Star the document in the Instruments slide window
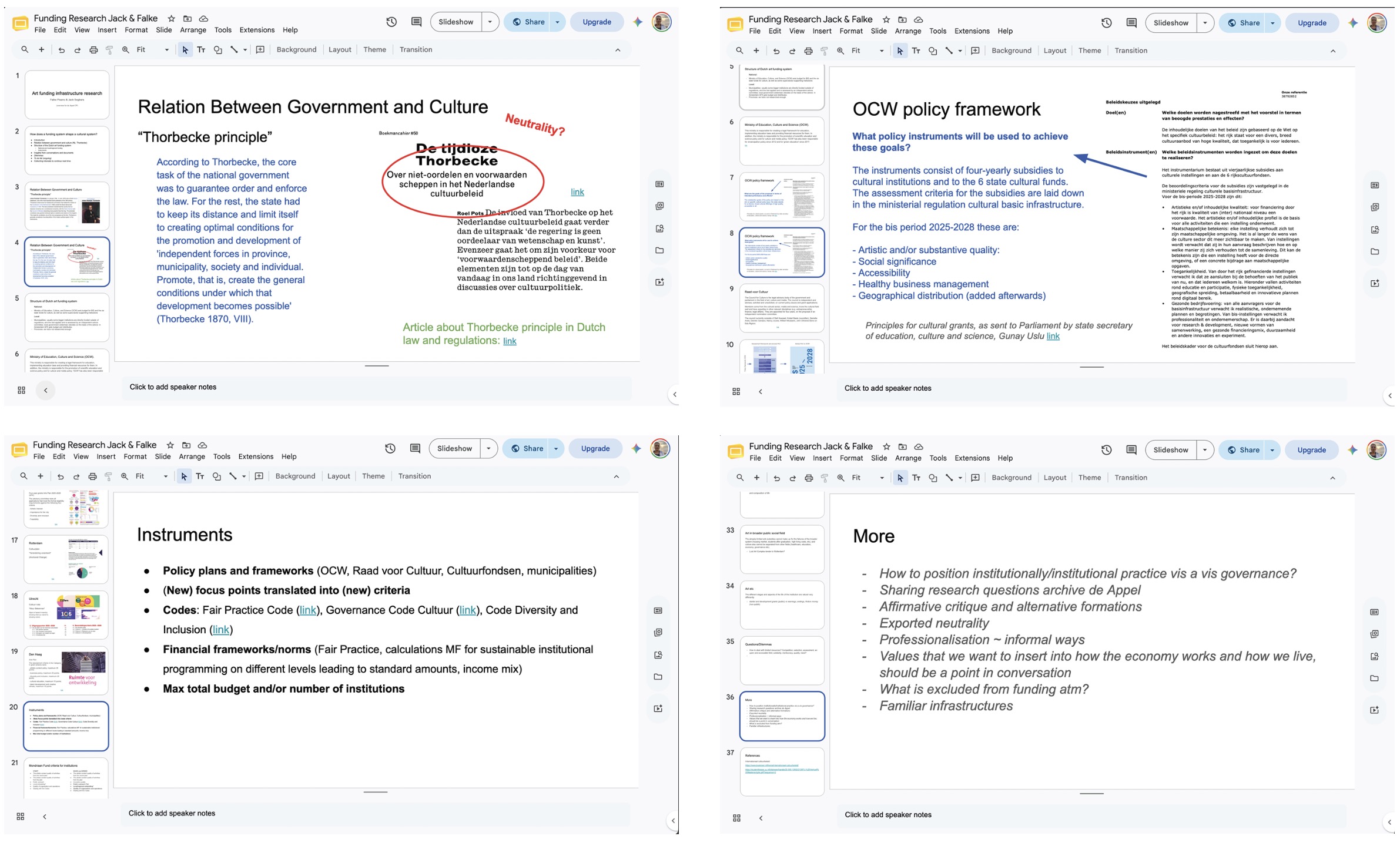 (170, 445)
